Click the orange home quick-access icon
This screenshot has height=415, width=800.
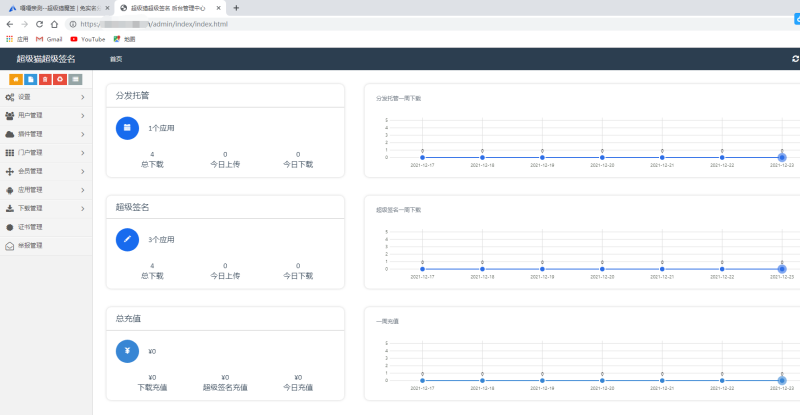[x=16, y=79]
